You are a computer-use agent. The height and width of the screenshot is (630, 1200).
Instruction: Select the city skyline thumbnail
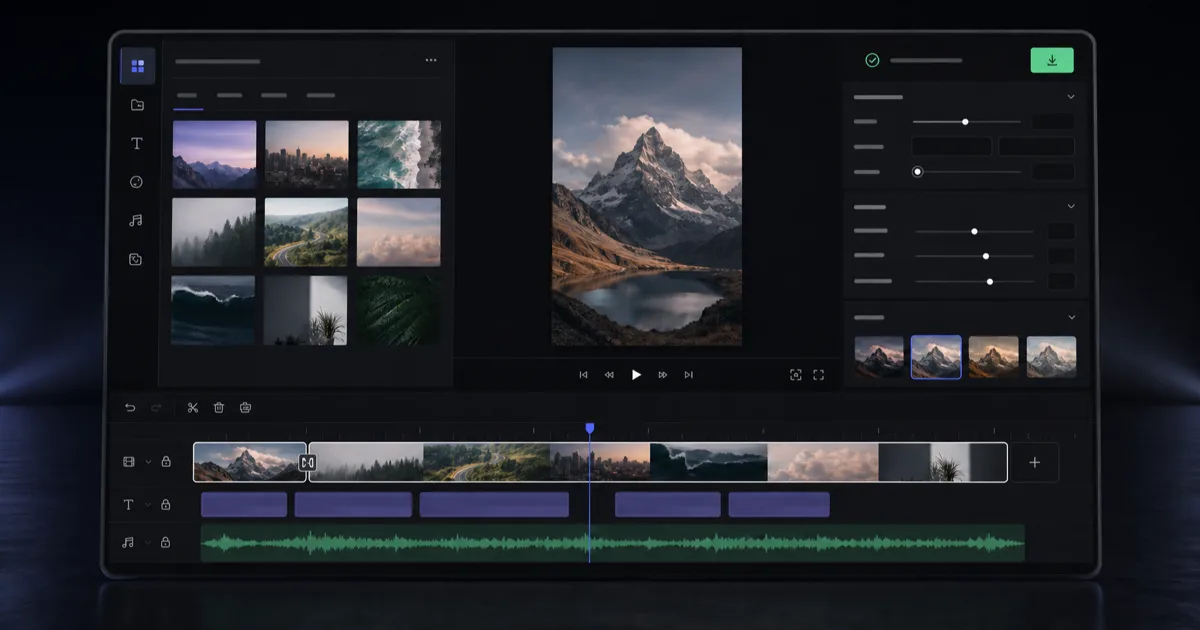pyautogui.click(x=307, y=155)
